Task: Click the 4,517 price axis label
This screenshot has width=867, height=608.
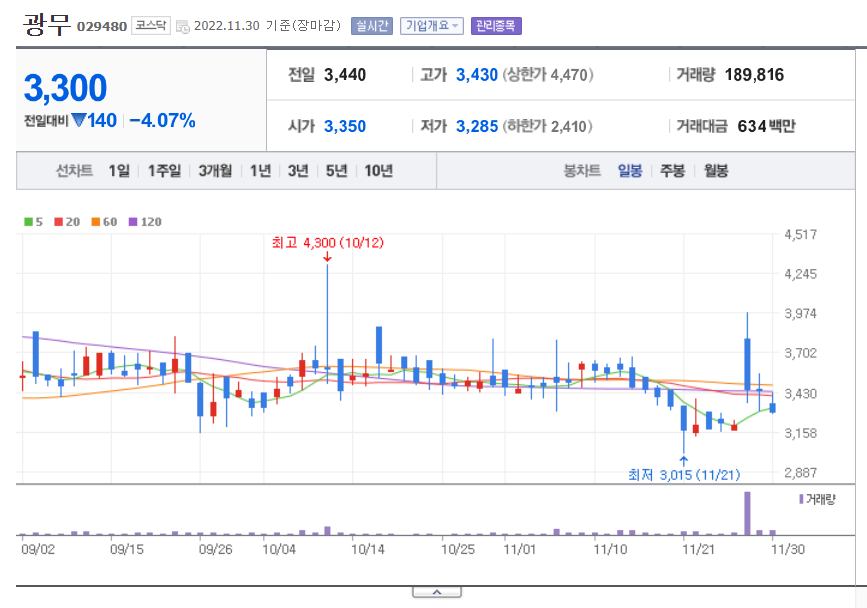Action: tap(801, 234)
